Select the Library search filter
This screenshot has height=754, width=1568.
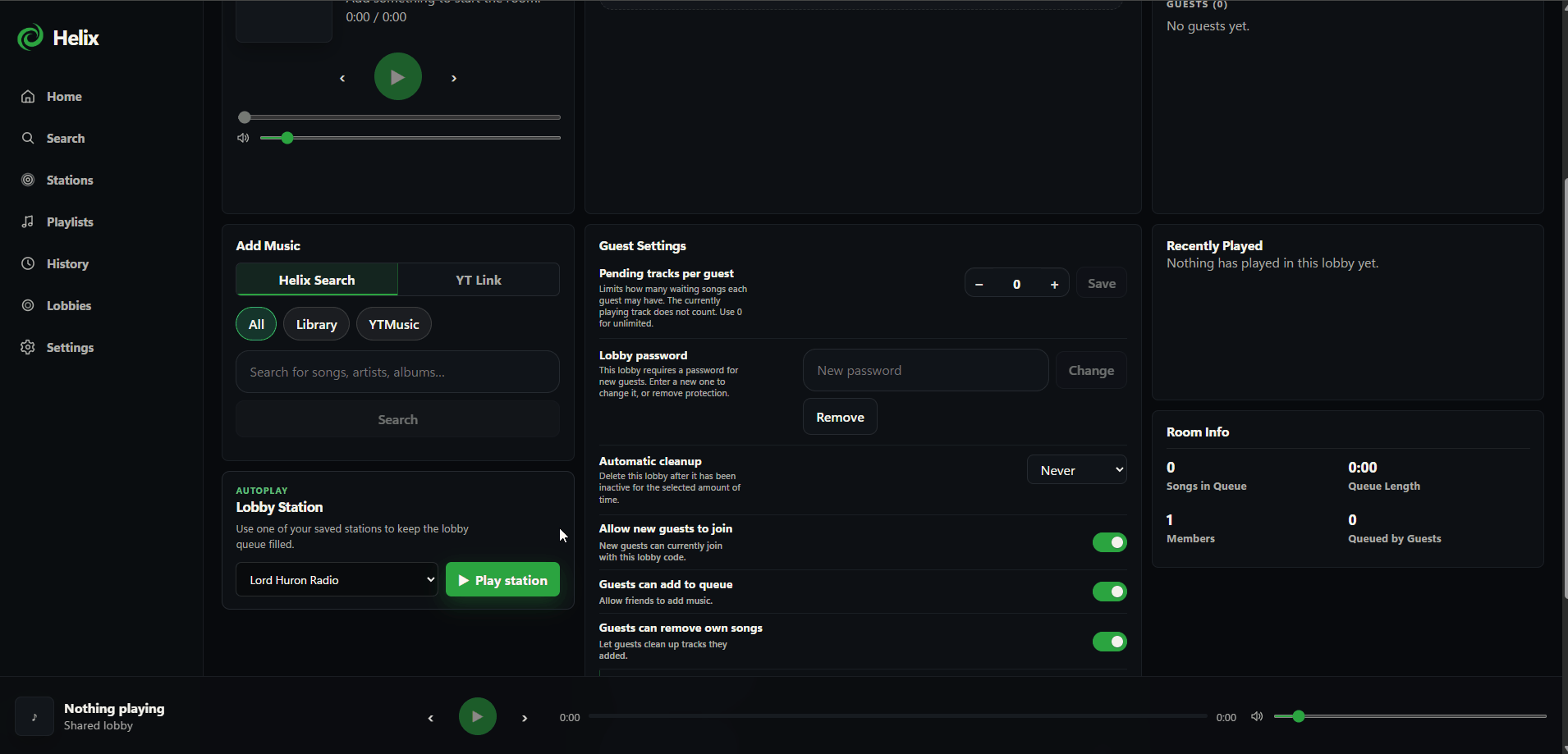[316, 324]
